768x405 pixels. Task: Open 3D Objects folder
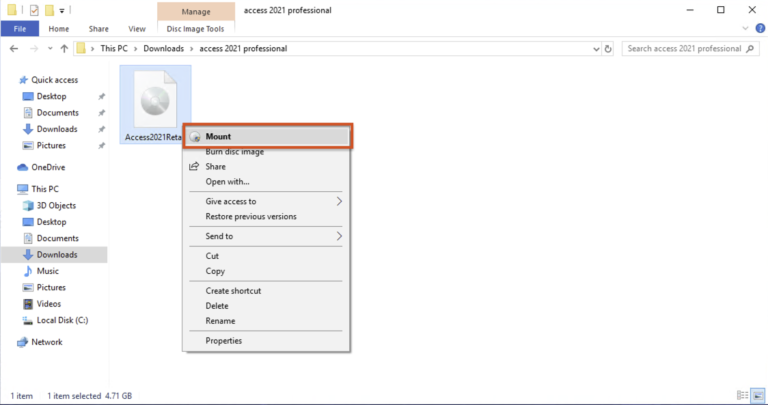[56, 206]
